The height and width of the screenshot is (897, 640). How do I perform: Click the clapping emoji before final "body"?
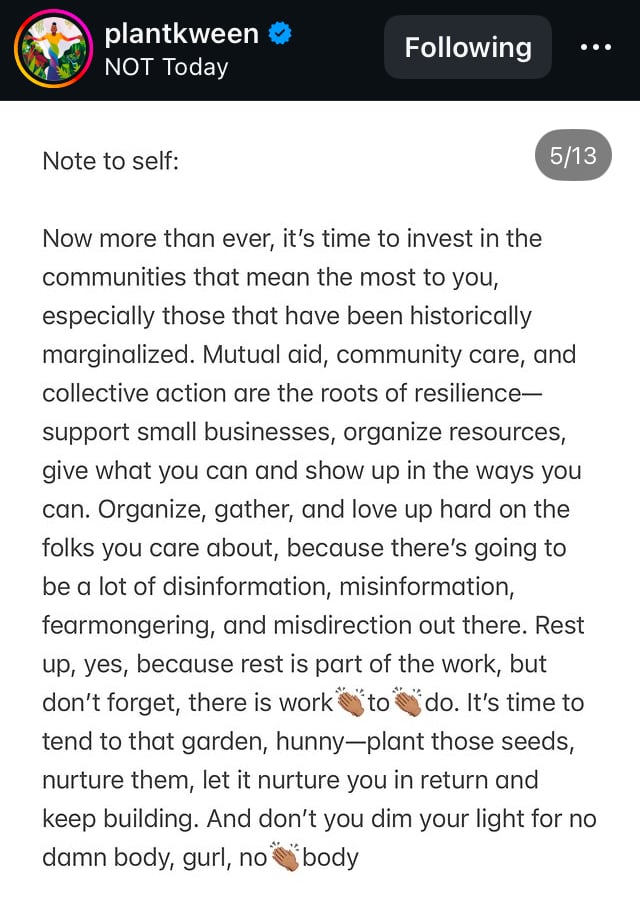[284, 858]
